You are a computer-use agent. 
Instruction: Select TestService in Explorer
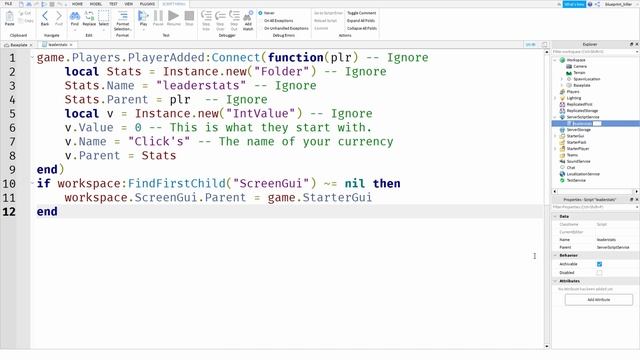click(576, 180)
